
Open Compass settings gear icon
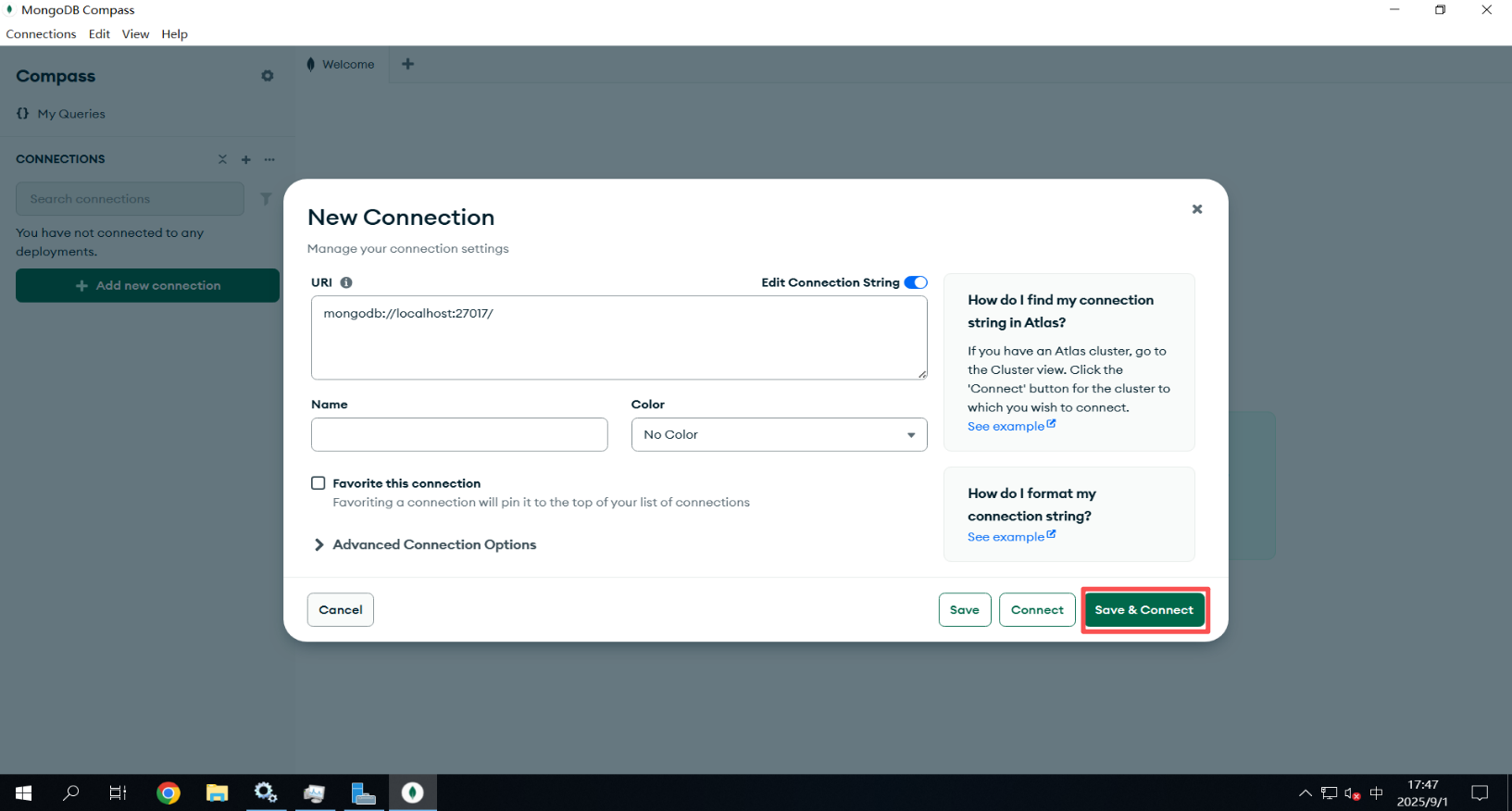(x=268, y=76)
